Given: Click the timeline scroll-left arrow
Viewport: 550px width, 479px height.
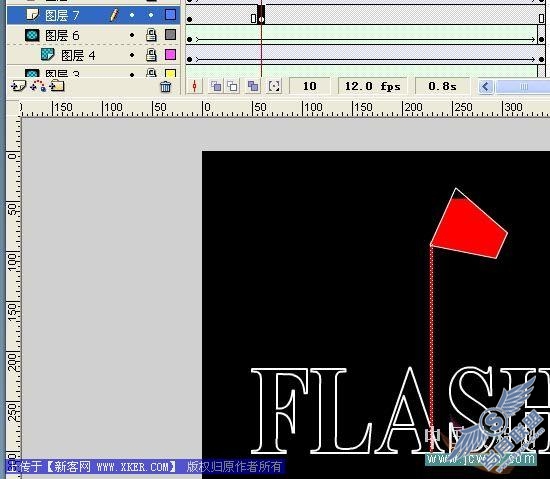Looking at the screenshot, I should click(x=486, y=86).
